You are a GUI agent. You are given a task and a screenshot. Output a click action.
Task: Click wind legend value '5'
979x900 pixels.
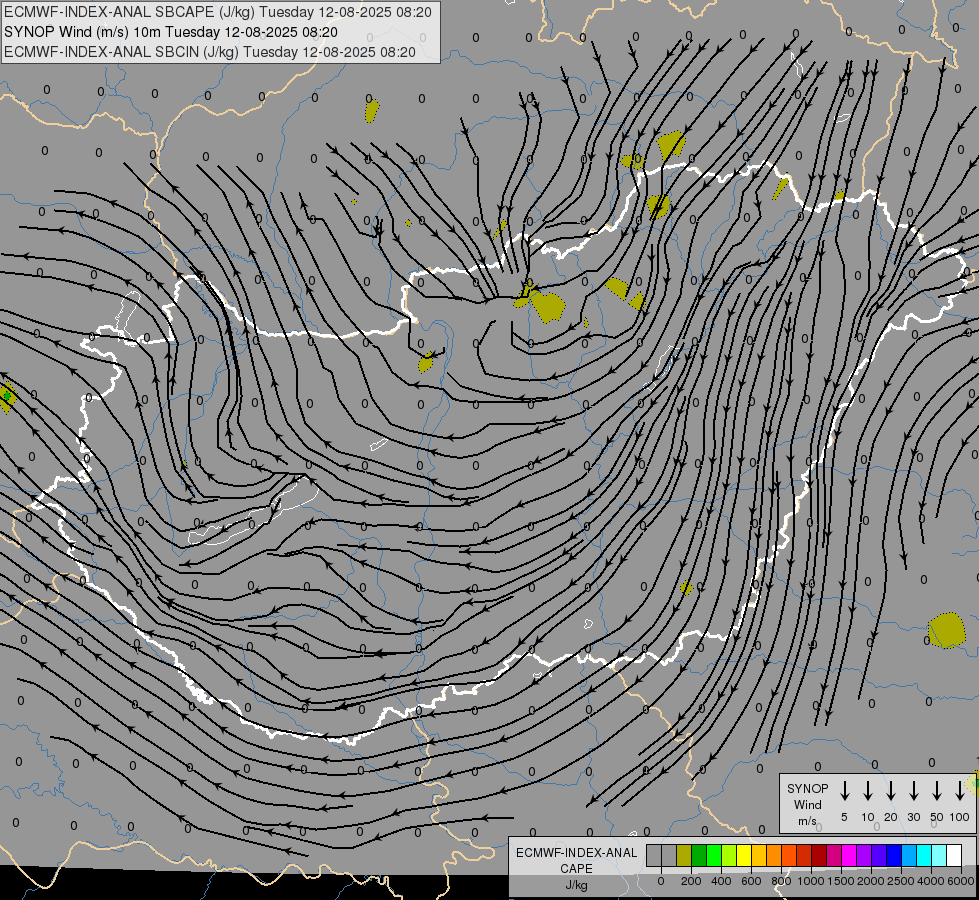(844, 817)
